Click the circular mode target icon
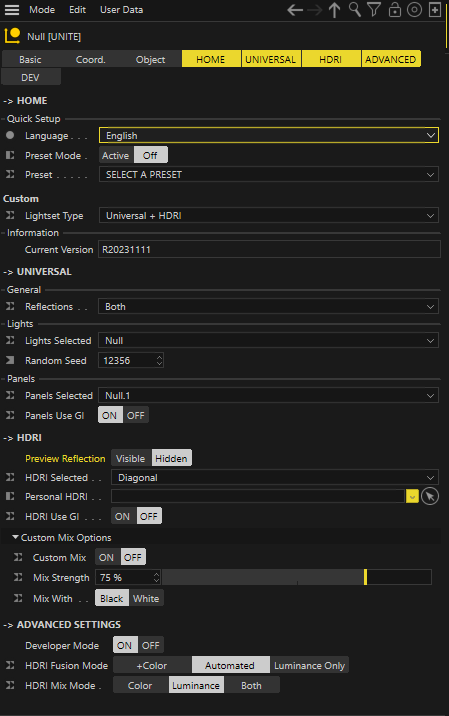Image resolution: width=449 pixels, height=716 pixels. point(414,10)
